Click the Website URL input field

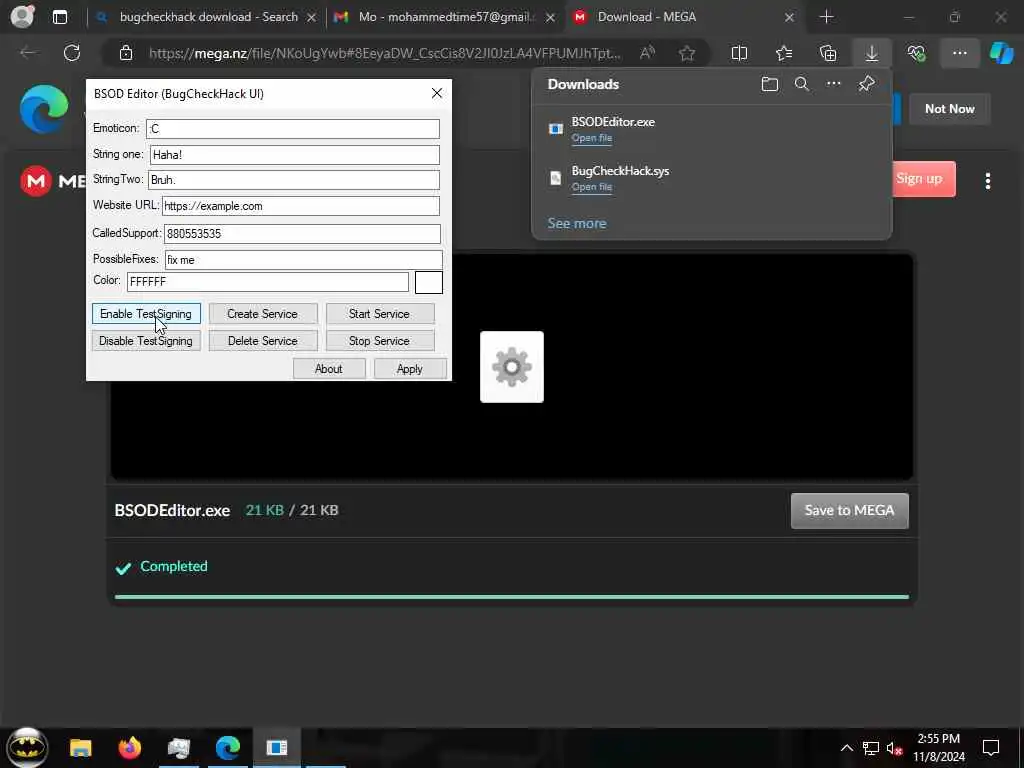[300, 206]
